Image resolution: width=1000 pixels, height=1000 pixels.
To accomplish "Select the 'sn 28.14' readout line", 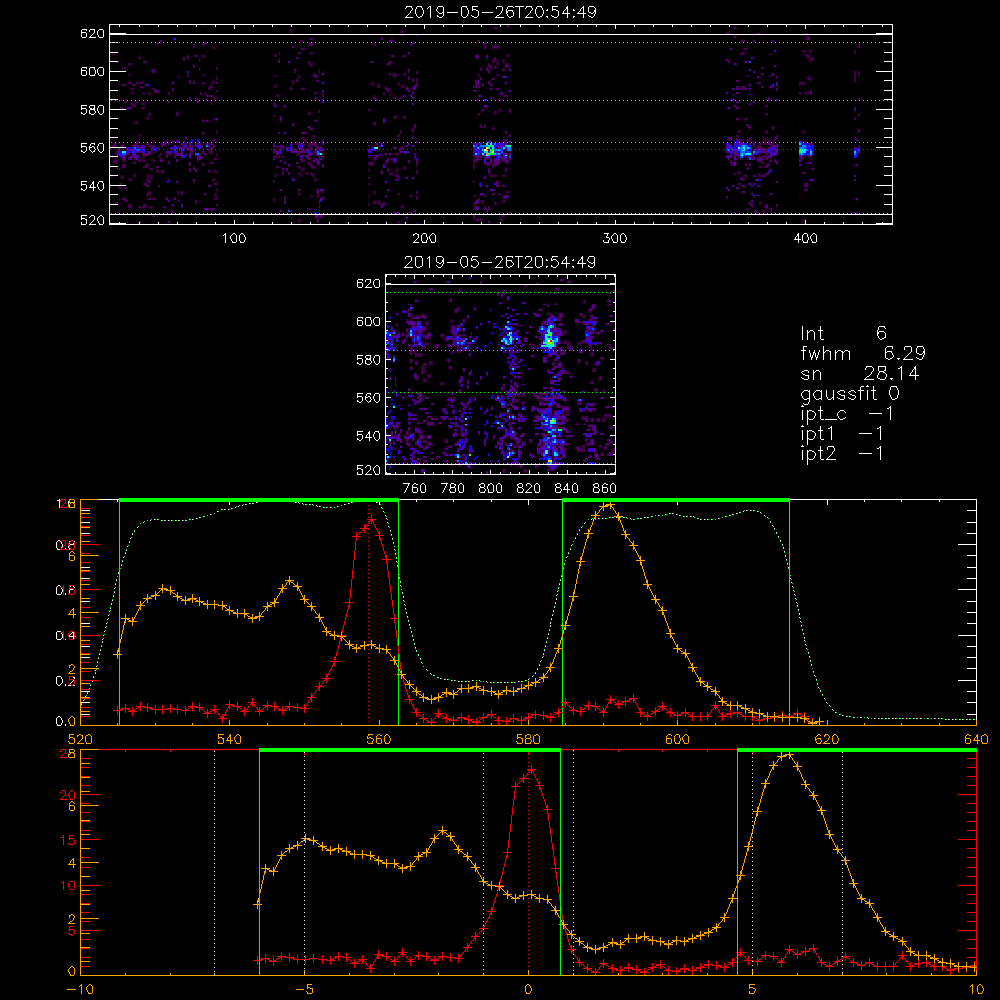I will point(859,373).
